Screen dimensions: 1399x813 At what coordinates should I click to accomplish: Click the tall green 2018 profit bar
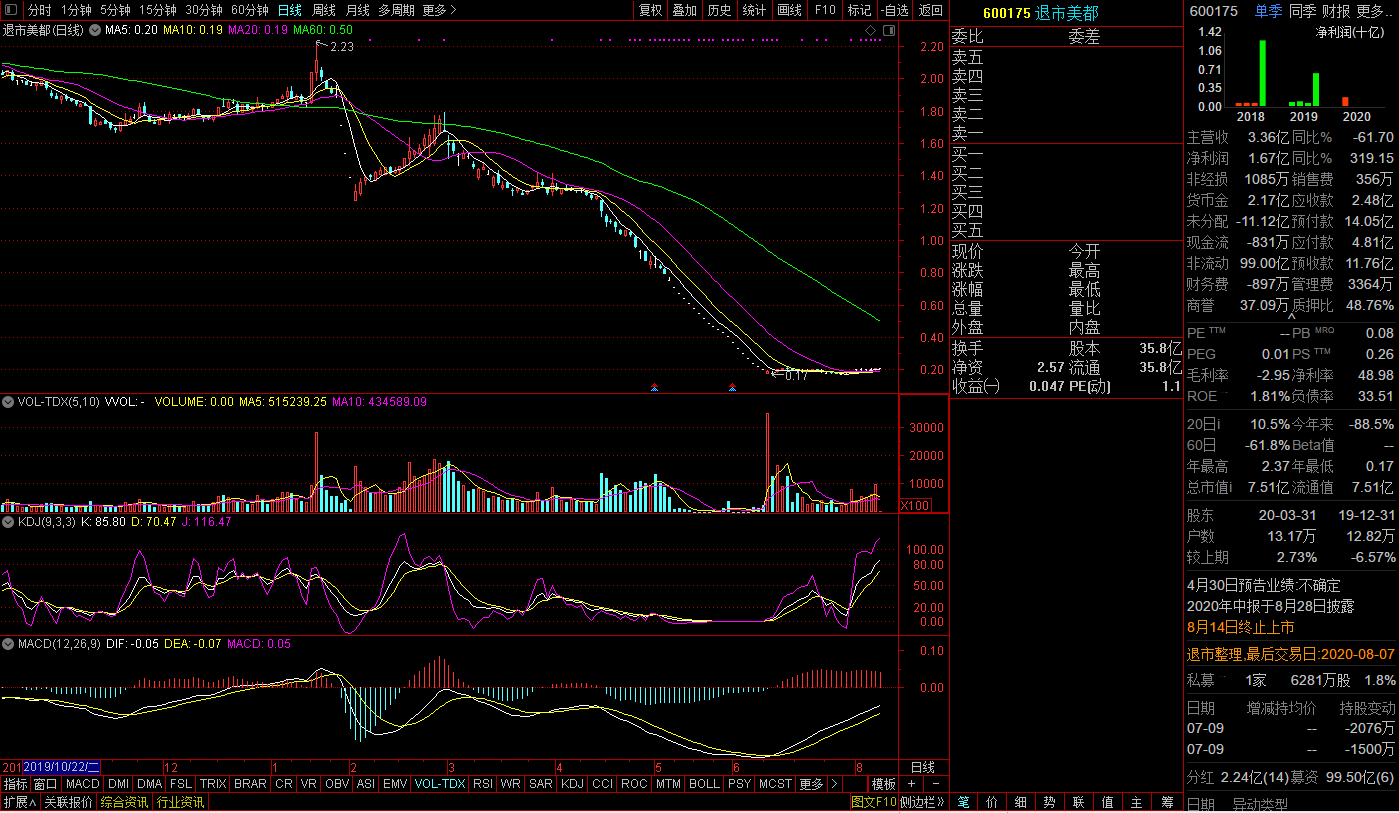tap(1262, 73)
